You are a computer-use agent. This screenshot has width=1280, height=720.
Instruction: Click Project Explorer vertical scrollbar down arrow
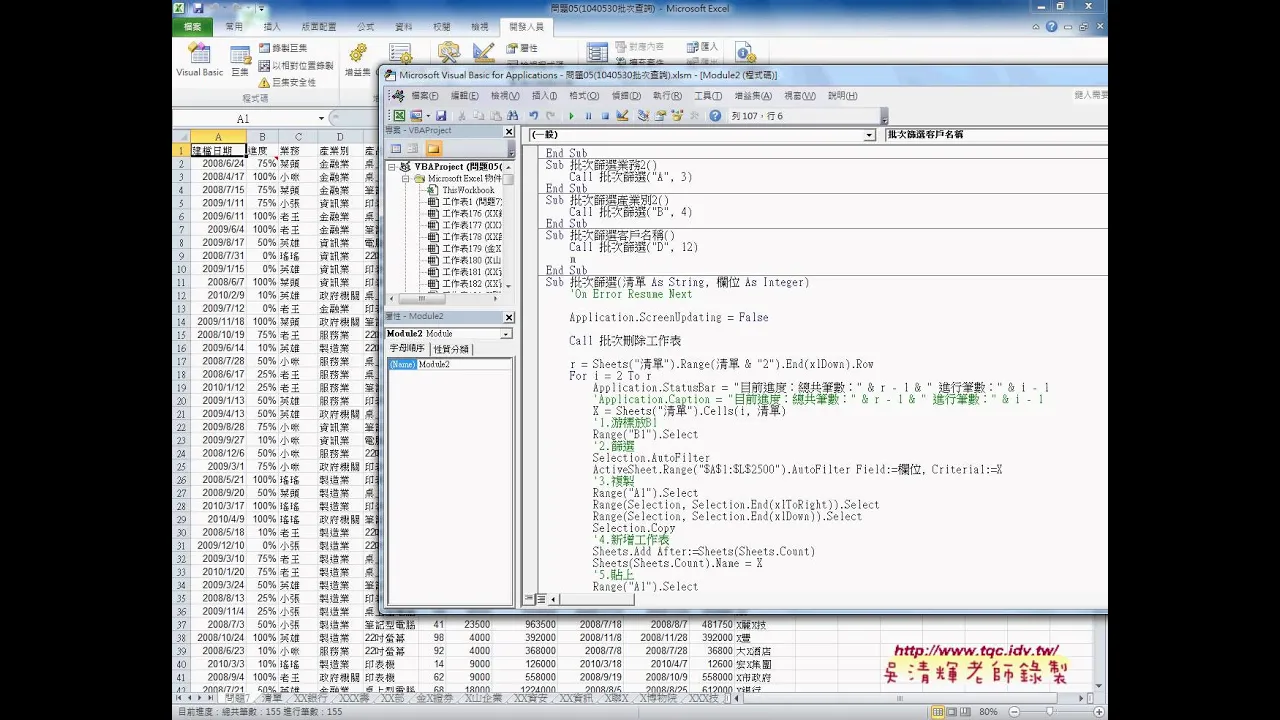tap(508, 286)
